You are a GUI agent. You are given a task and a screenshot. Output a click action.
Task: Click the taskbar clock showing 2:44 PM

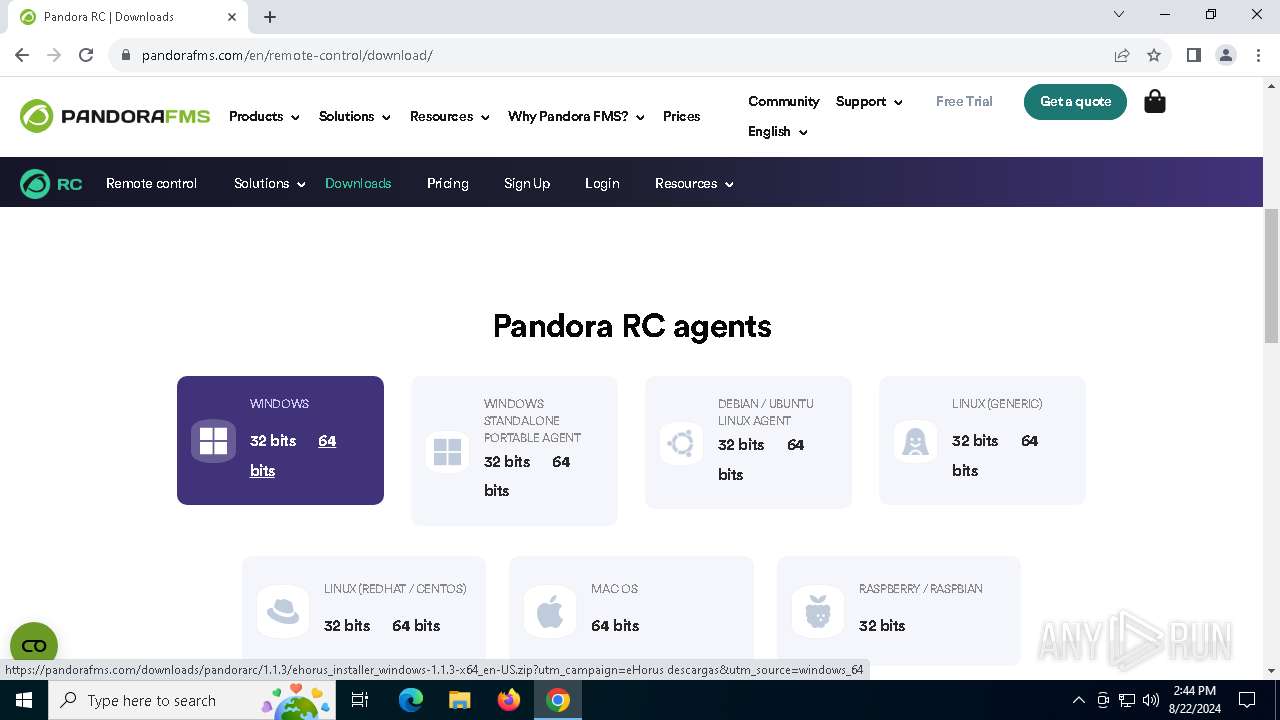pos(1194,700)
